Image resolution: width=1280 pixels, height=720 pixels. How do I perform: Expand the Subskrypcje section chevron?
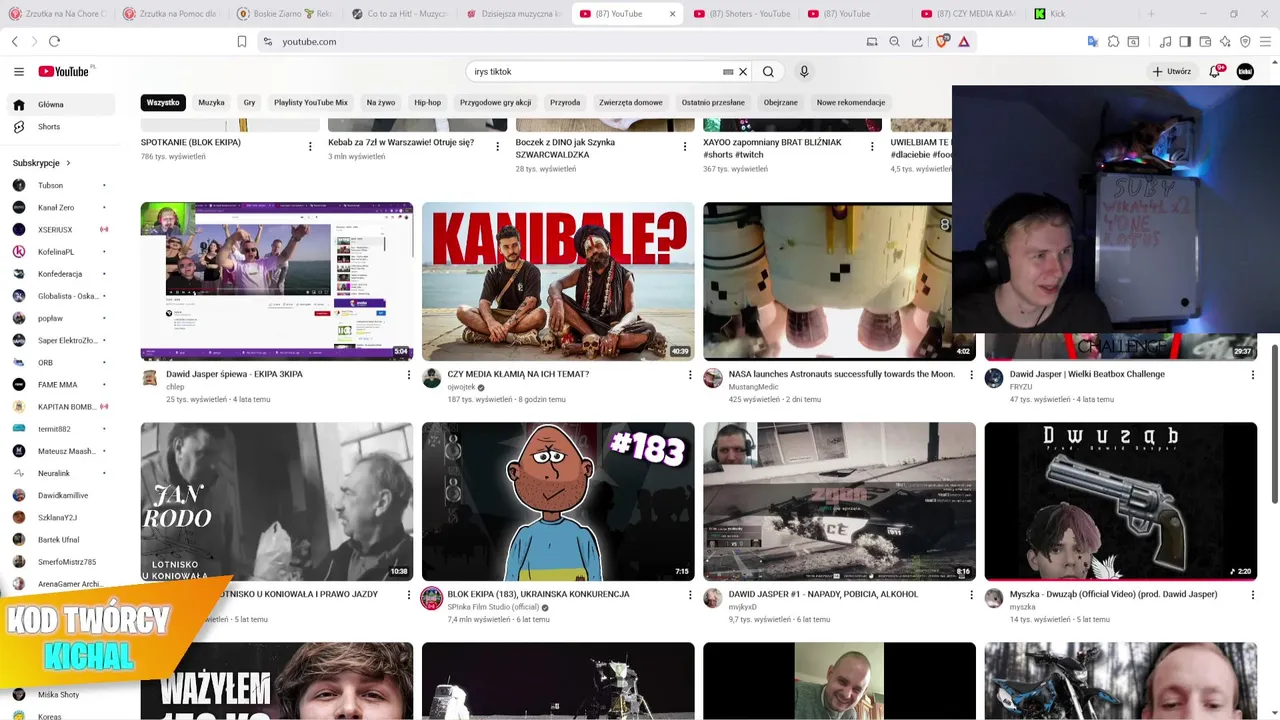(x=68, y=163)
